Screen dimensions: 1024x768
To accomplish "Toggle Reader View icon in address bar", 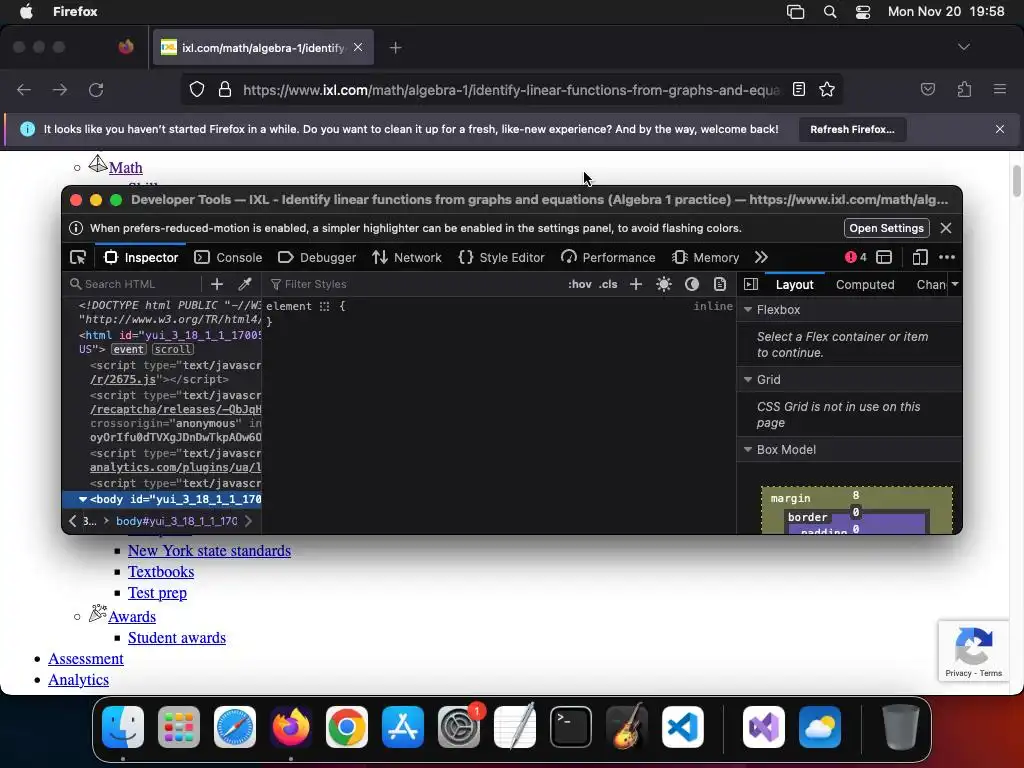I will [x=799, y=89].
